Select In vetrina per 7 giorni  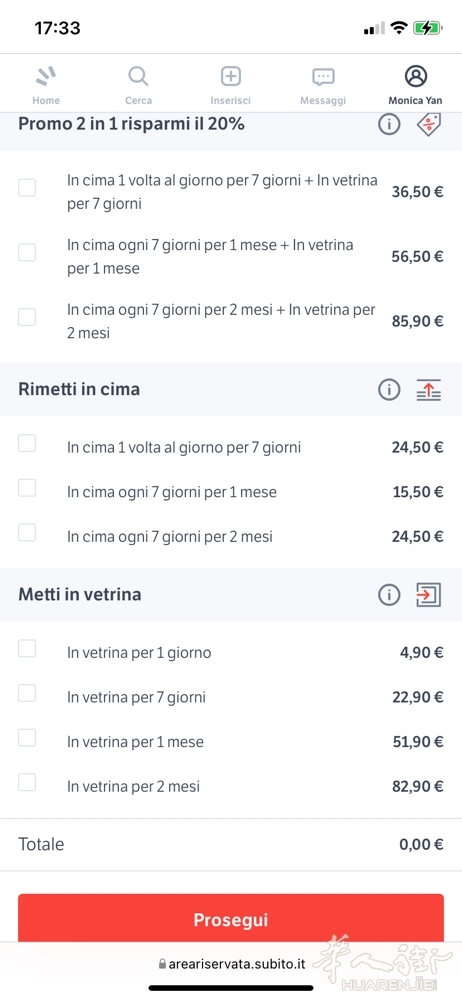(x=27, y=693)
